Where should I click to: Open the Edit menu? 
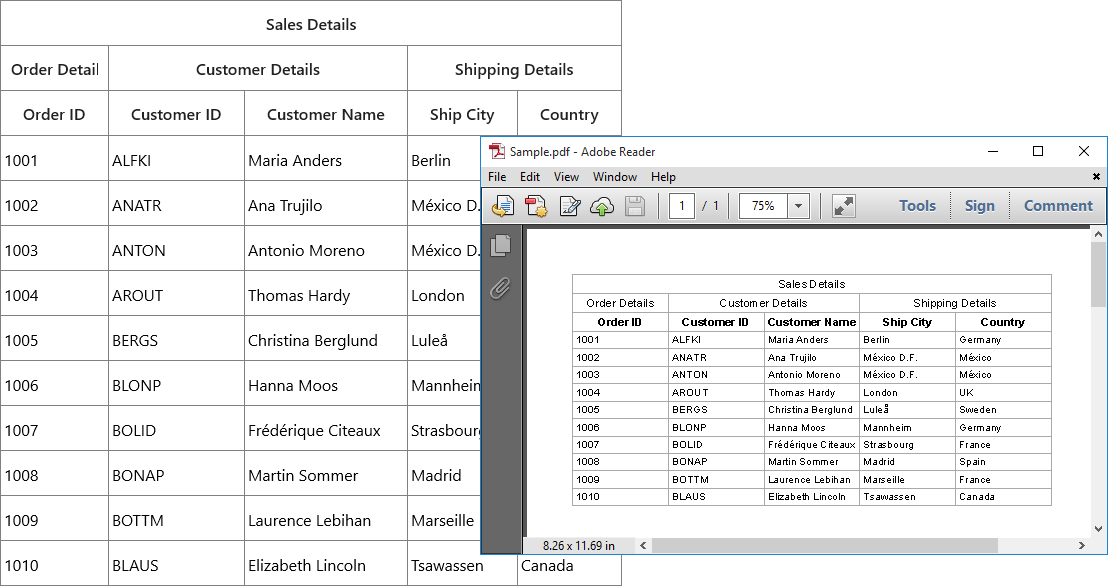tap(530, 177)
